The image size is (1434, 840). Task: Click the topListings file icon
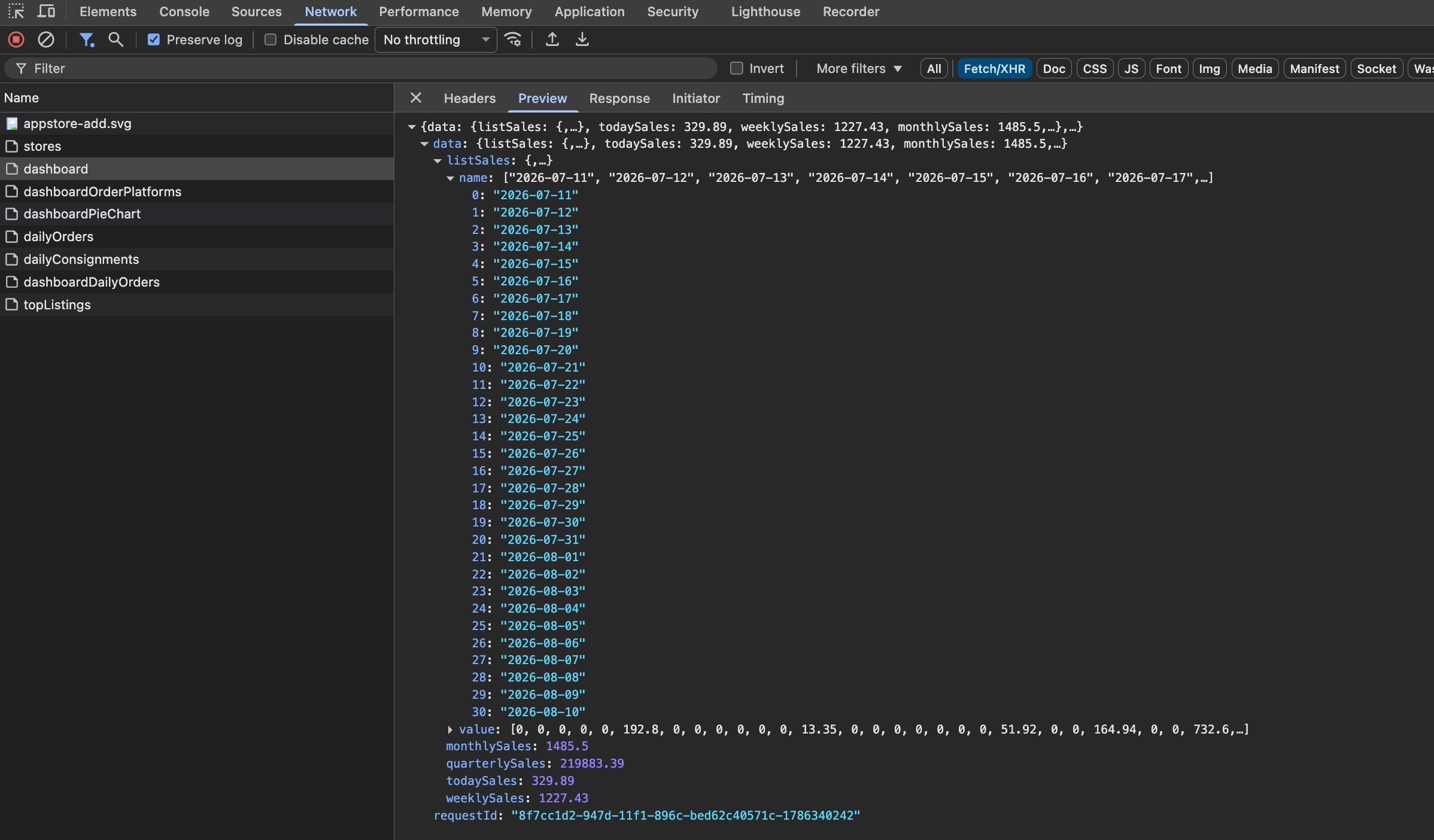[x=11, y=305]
